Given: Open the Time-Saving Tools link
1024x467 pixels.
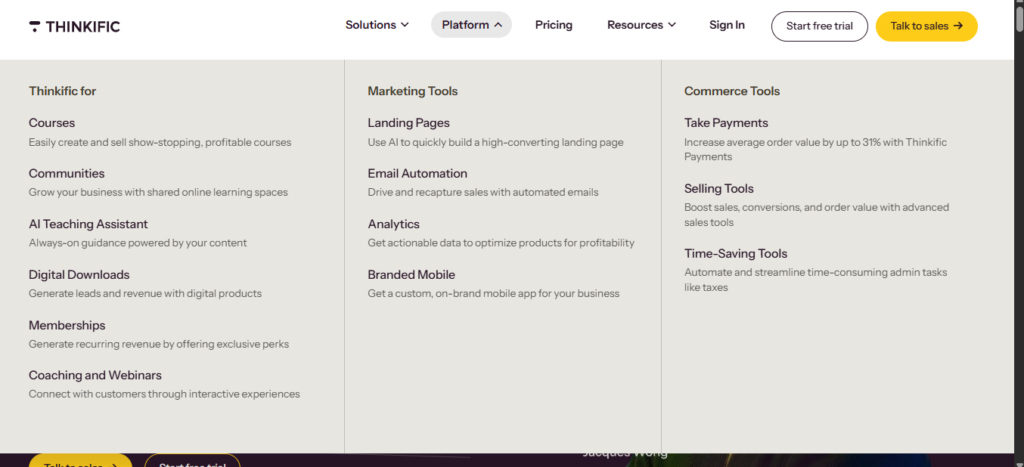Looking at the screenshot, I should (x=736, y=253).
